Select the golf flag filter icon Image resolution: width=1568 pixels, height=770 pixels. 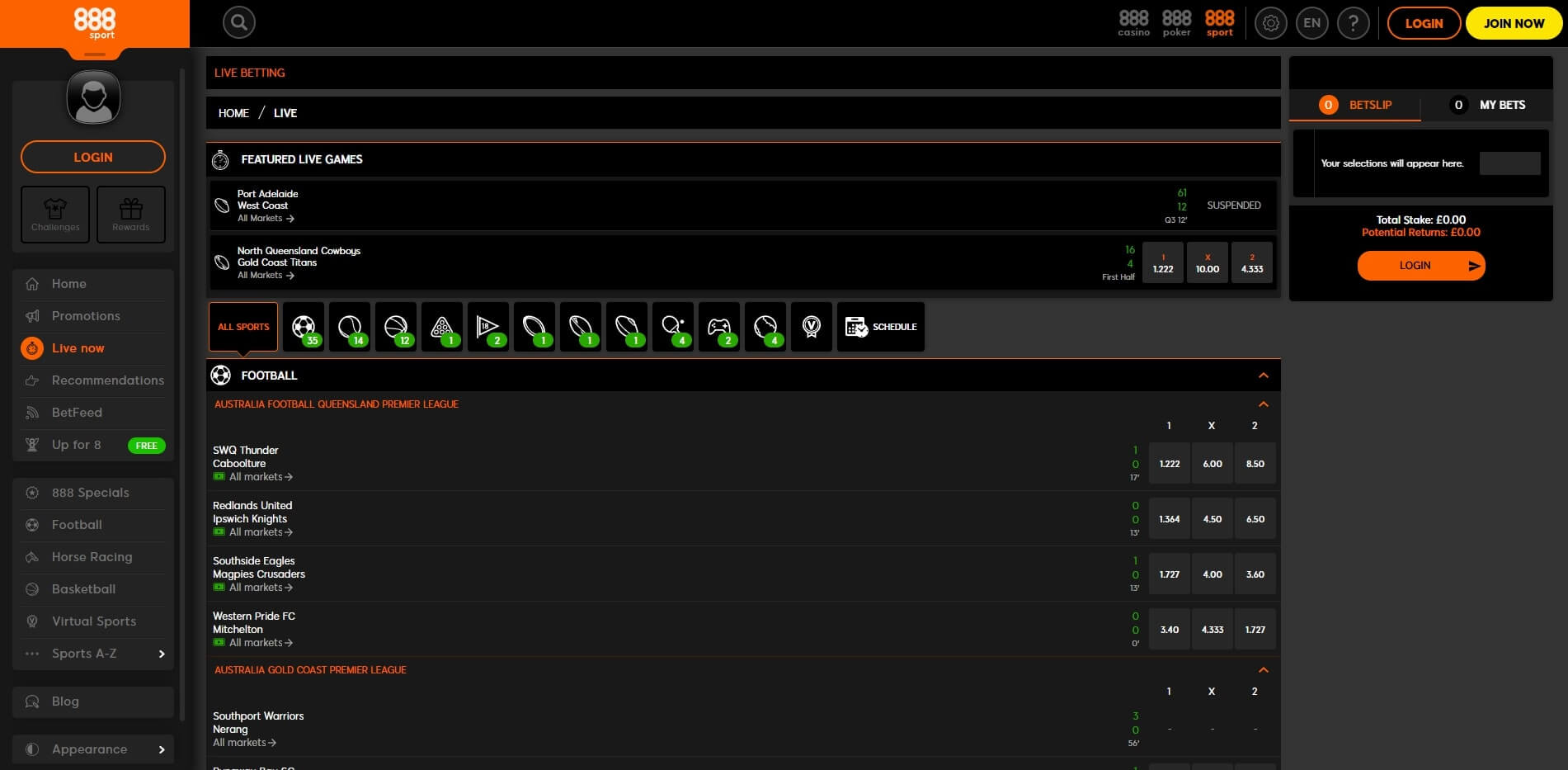tap(488, 327)
